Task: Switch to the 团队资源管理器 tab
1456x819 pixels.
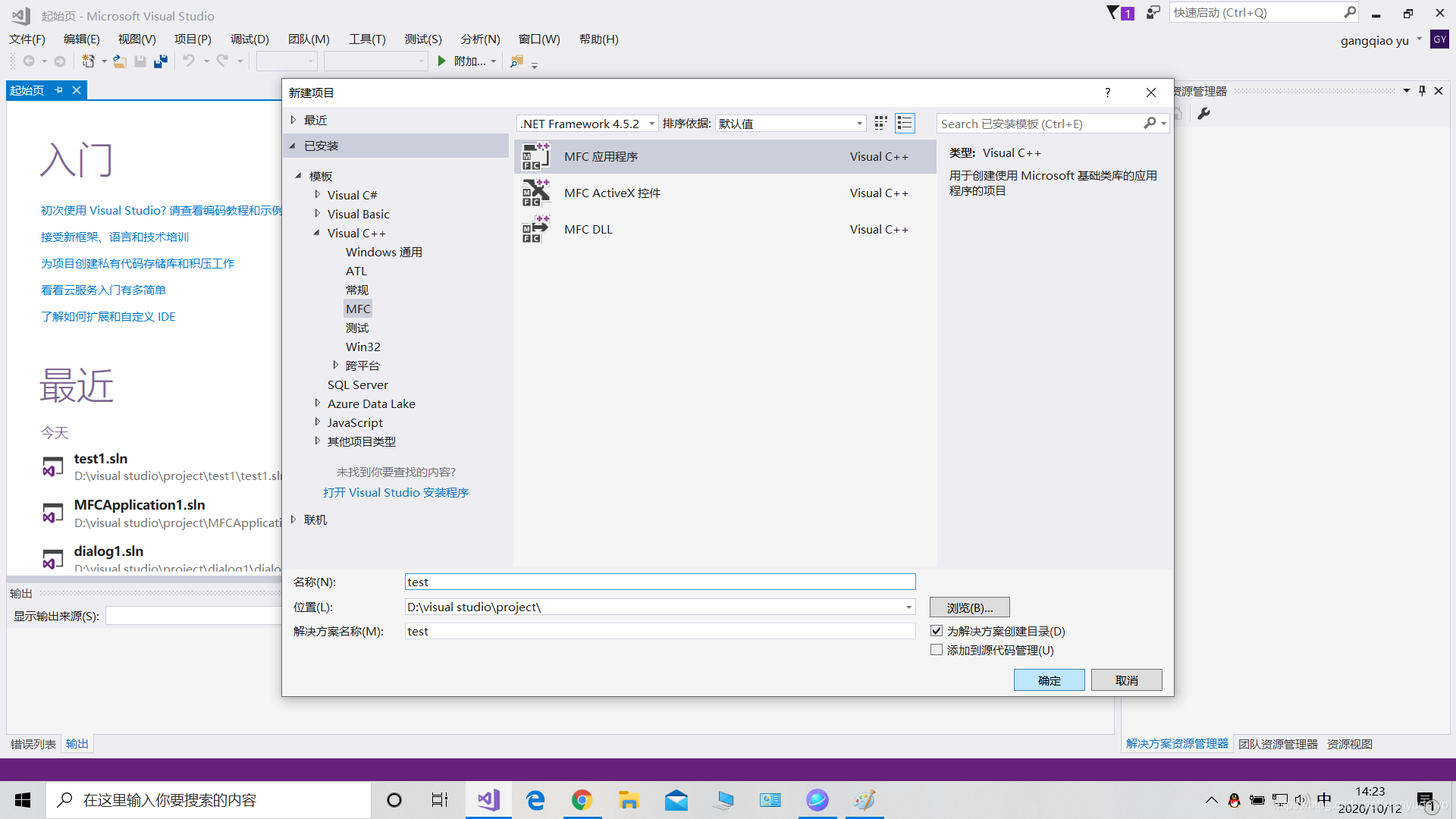Action: [x=1278, y=744]
